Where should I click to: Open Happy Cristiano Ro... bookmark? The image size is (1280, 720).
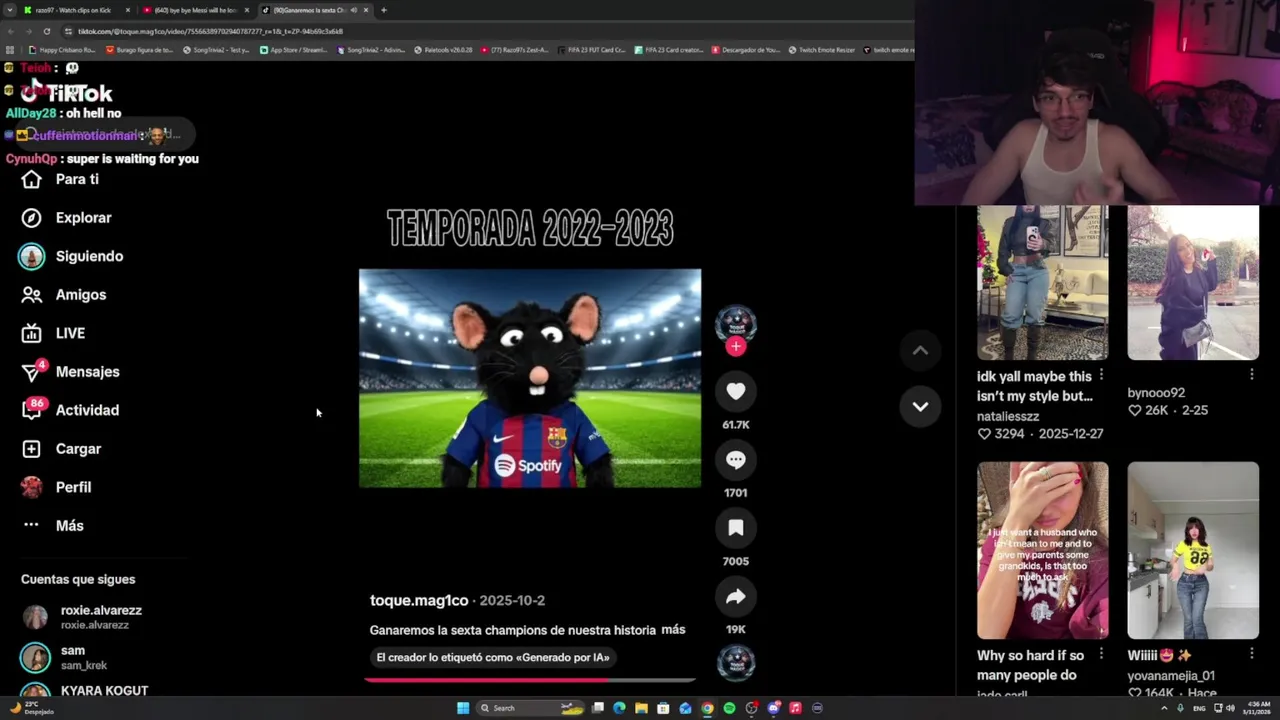tap(62, 50)
